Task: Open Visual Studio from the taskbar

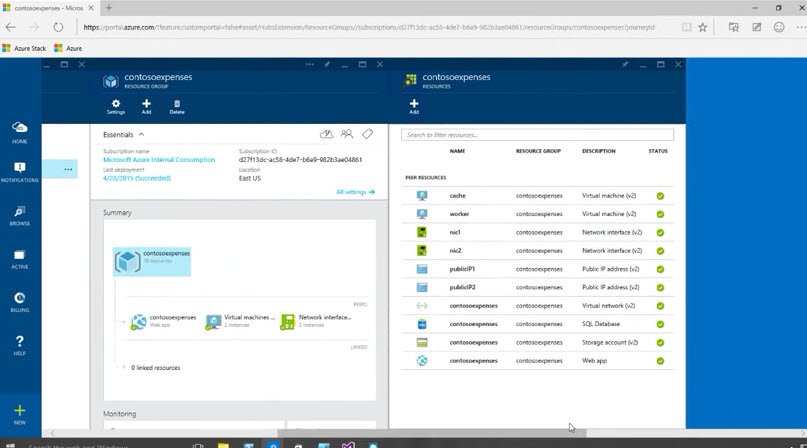Action: (x=348, y=445)
